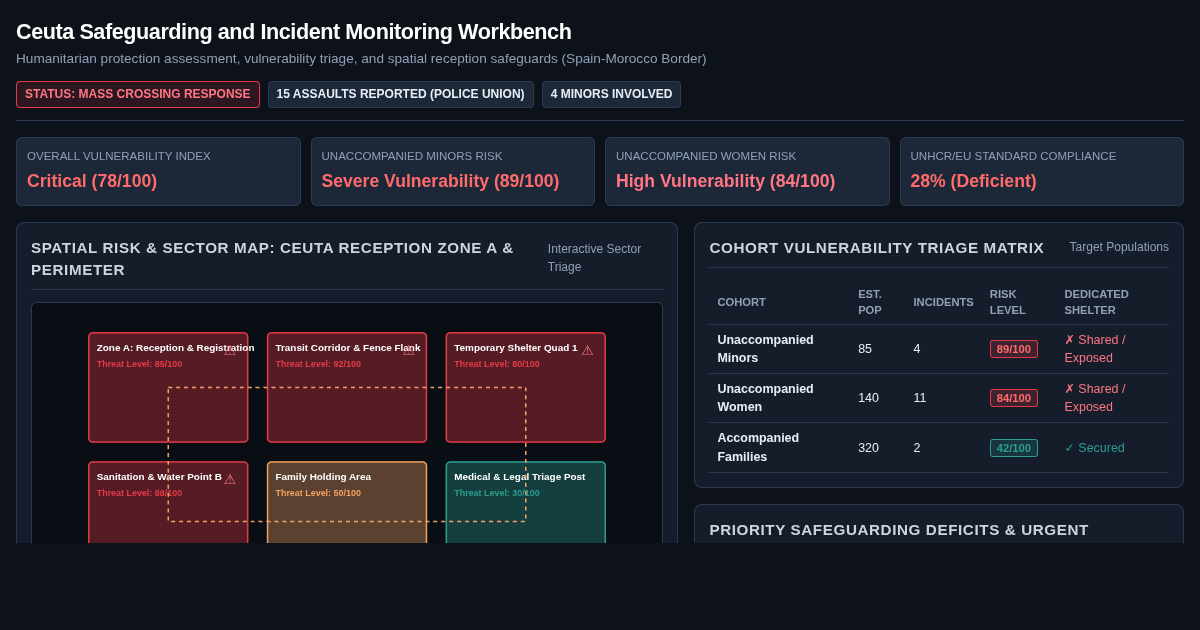The image size is (1200, 630).
Task: Select the Unaccompanied Women cohort row name
Action: pos(765,398)
